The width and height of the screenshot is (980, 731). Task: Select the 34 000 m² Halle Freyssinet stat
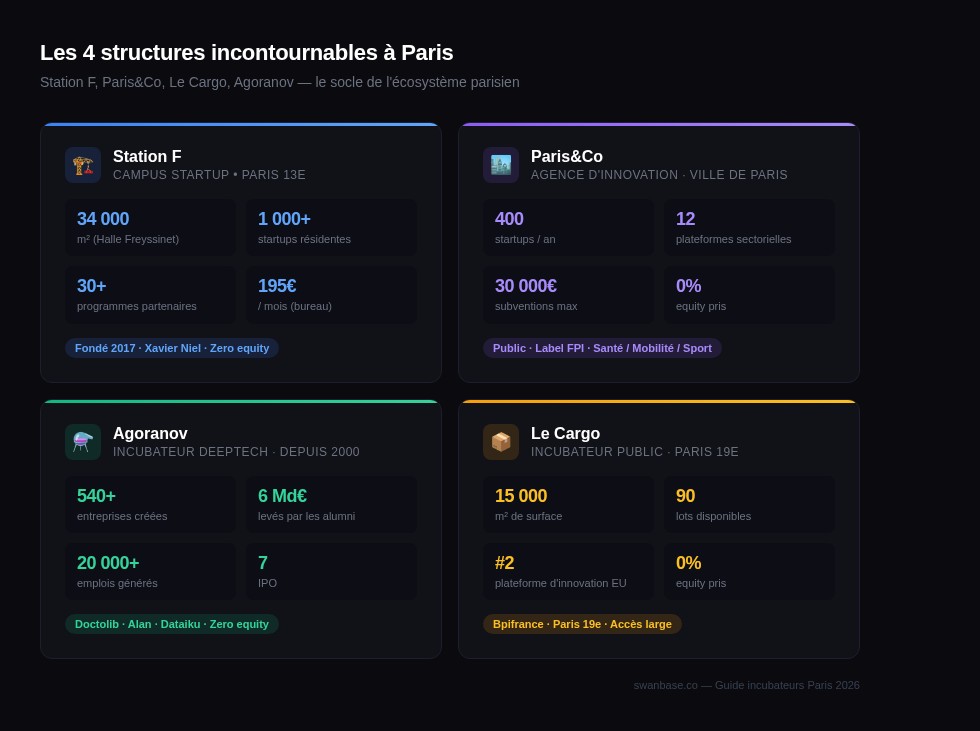(x=151, y=227)
